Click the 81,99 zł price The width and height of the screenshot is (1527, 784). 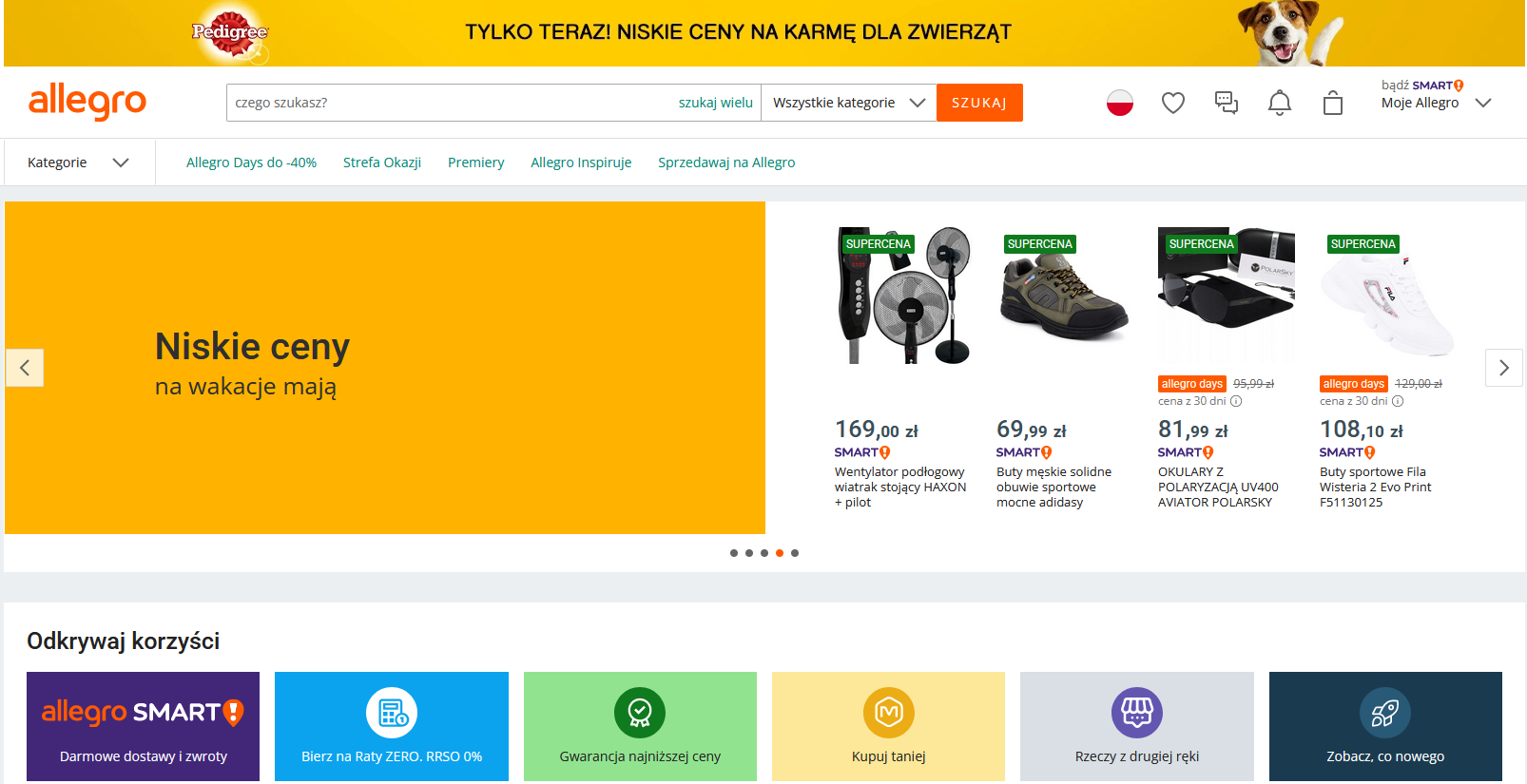pyautogui.click(x=1193, y=430)
